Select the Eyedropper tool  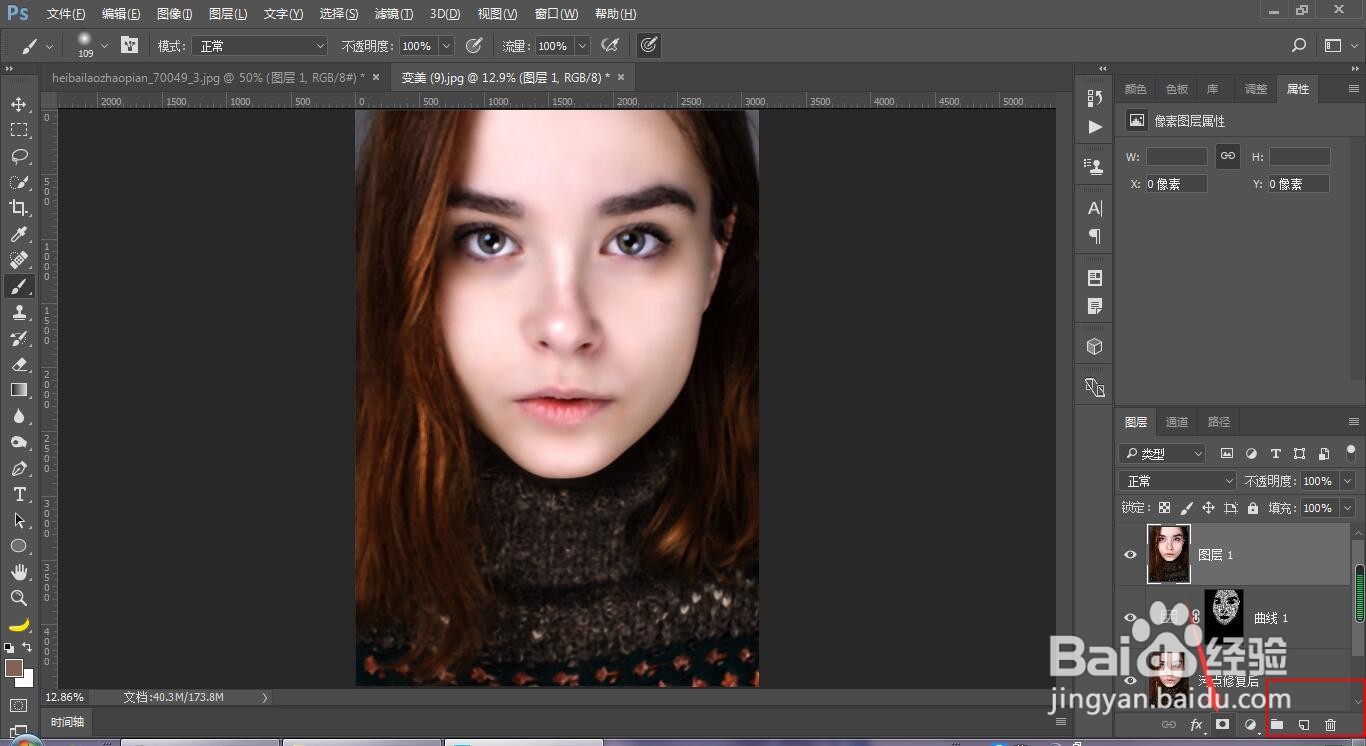point(19,234)
